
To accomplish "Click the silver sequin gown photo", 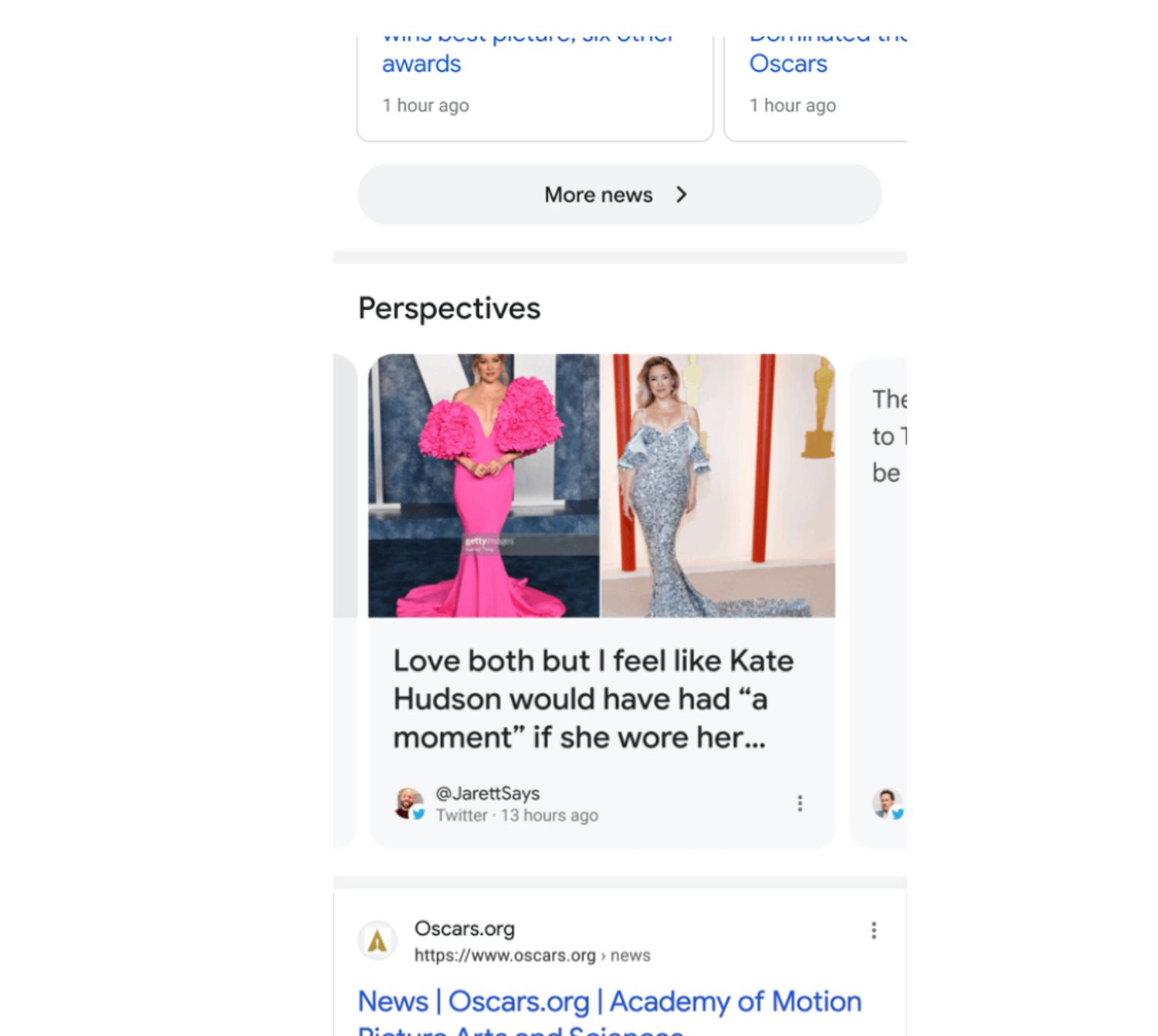I will tap(718, 485).
